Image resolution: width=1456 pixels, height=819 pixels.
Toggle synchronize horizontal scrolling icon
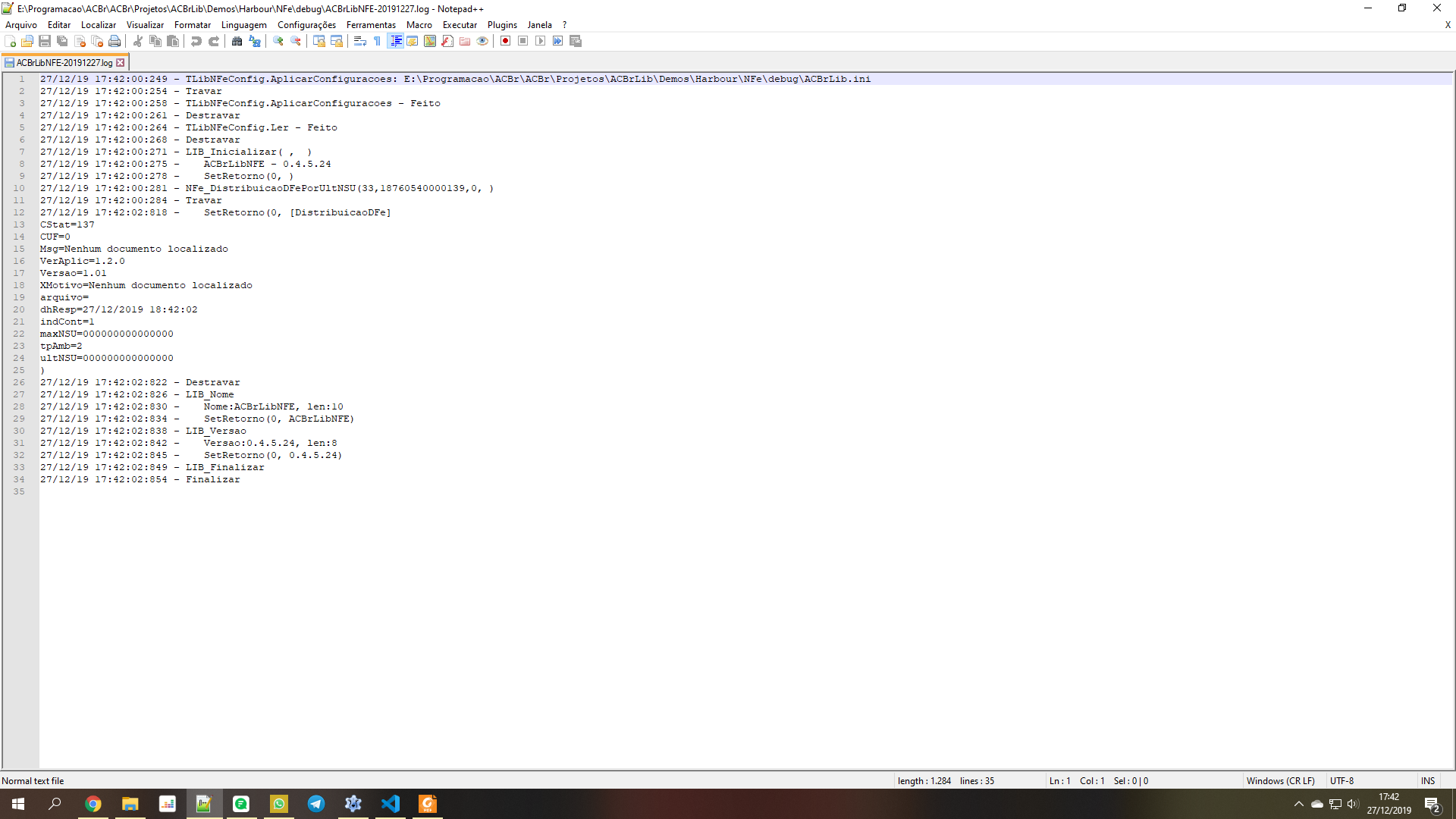pyautogui.click(x=337, y=41)
